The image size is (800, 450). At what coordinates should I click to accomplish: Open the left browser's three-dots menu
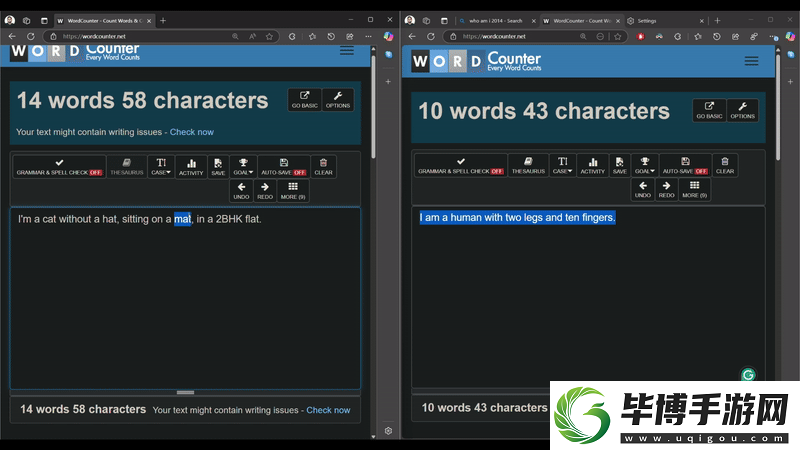pyautogui.click(x=368, y=36)
